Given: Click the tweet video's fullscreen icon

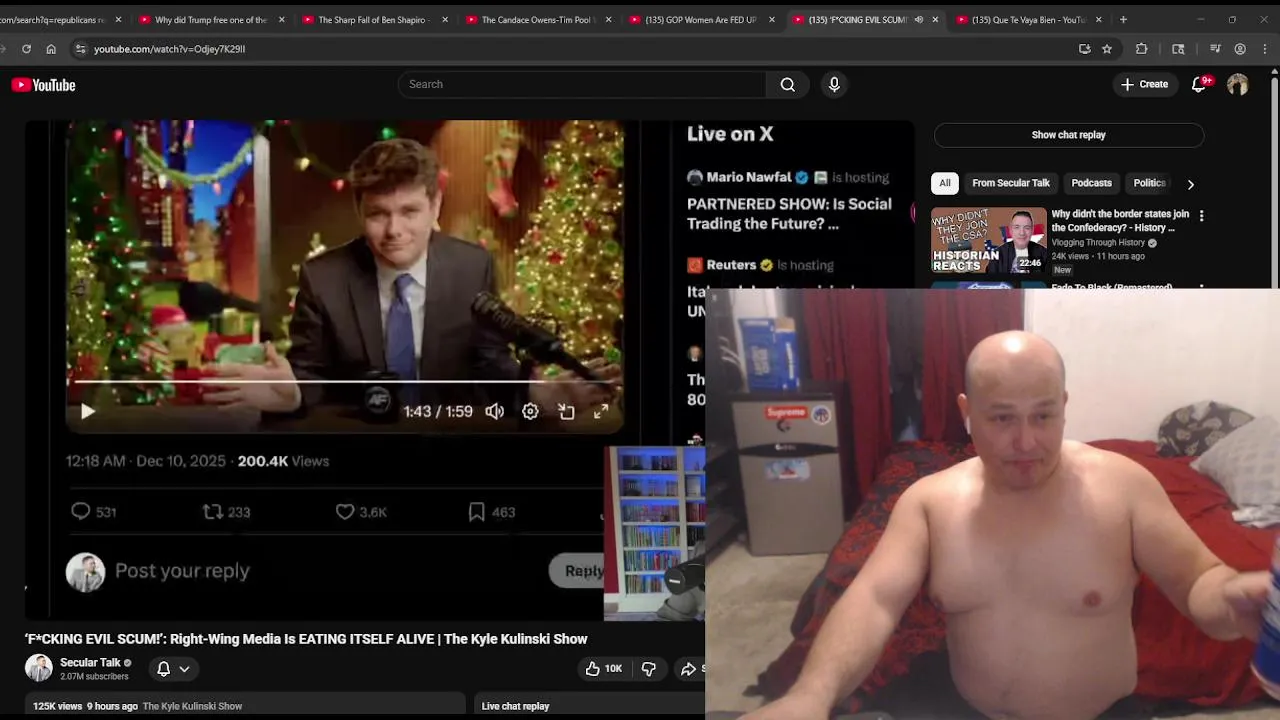Looking at the screenshot, I should 601,411.
